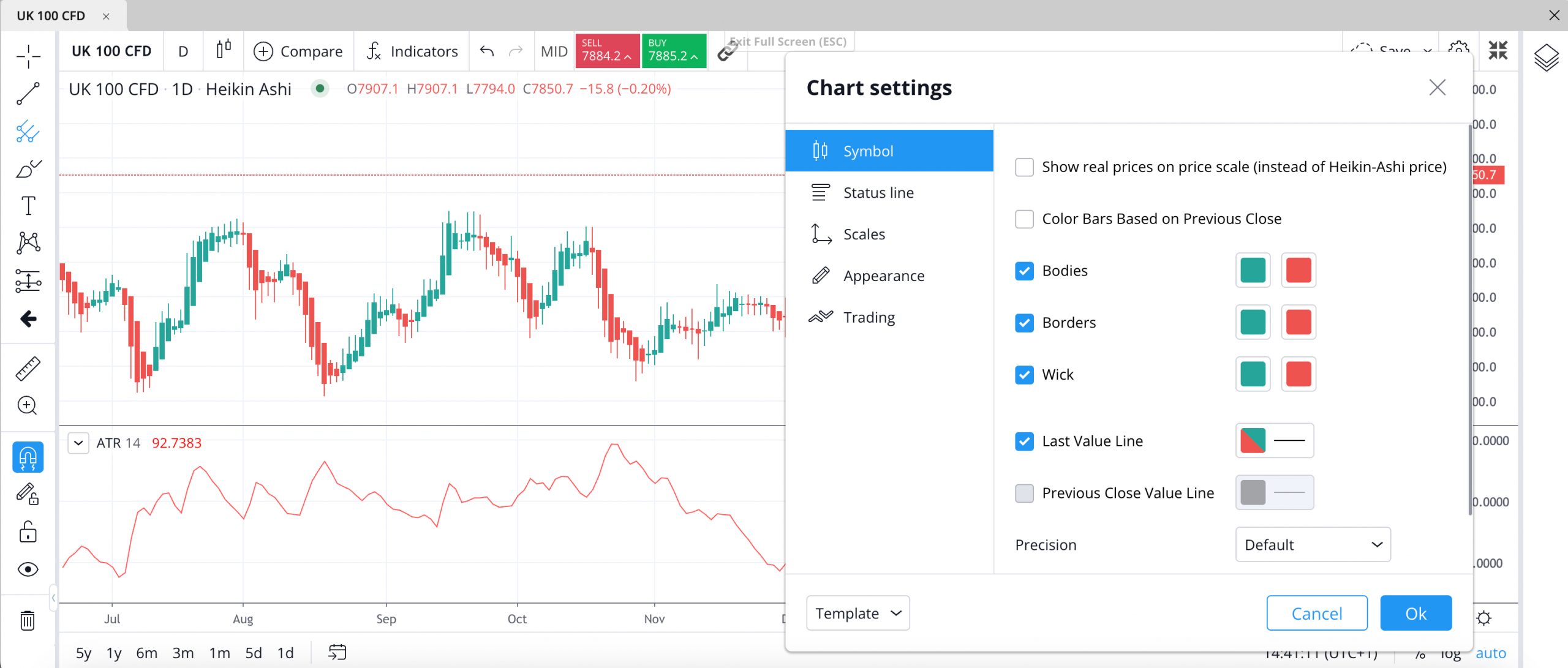Toggle stay in drawing mode pencil

click(x=28, y=494)
